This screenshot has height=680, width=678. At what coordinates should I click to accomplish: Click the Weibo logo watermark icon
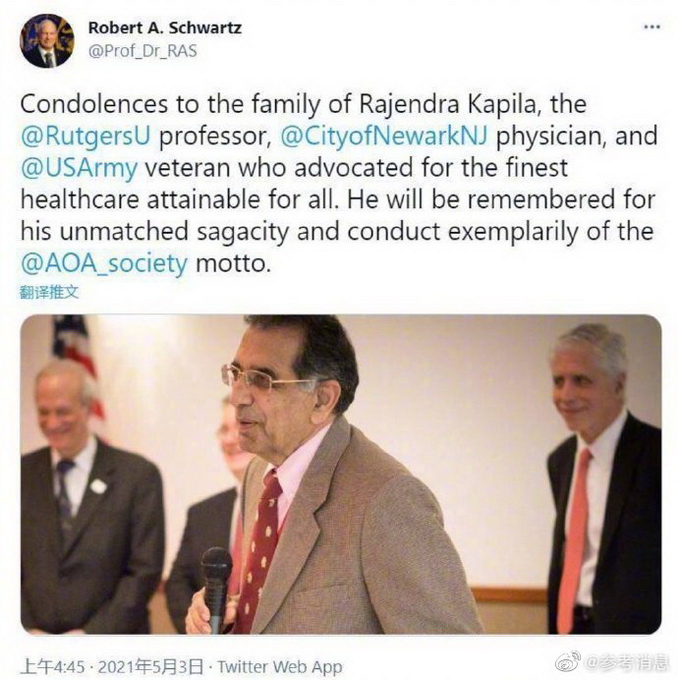(x=568, y=661)
